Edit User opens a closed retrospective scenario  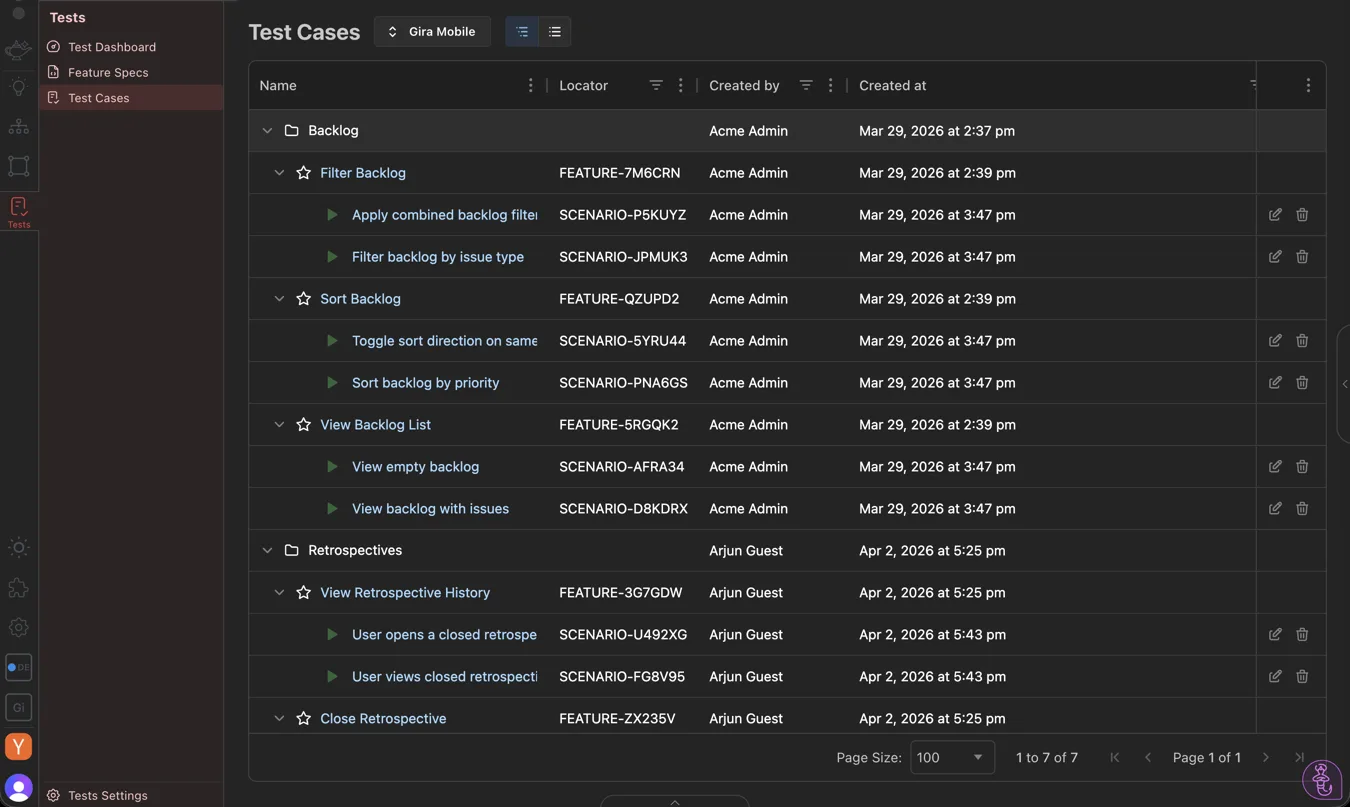click(x=1275, y=635)
